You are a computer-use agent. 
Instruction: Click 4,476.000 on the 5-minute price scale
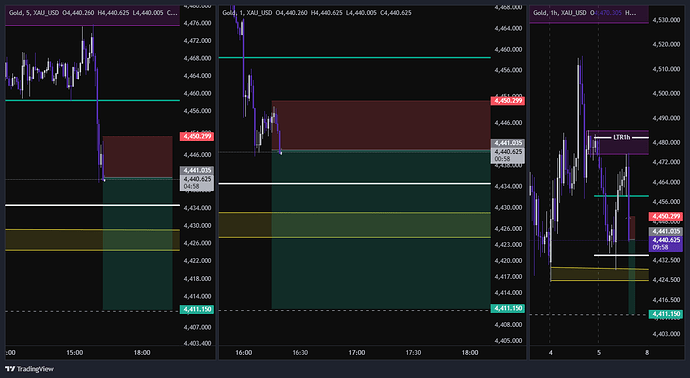tap(197, 23)
